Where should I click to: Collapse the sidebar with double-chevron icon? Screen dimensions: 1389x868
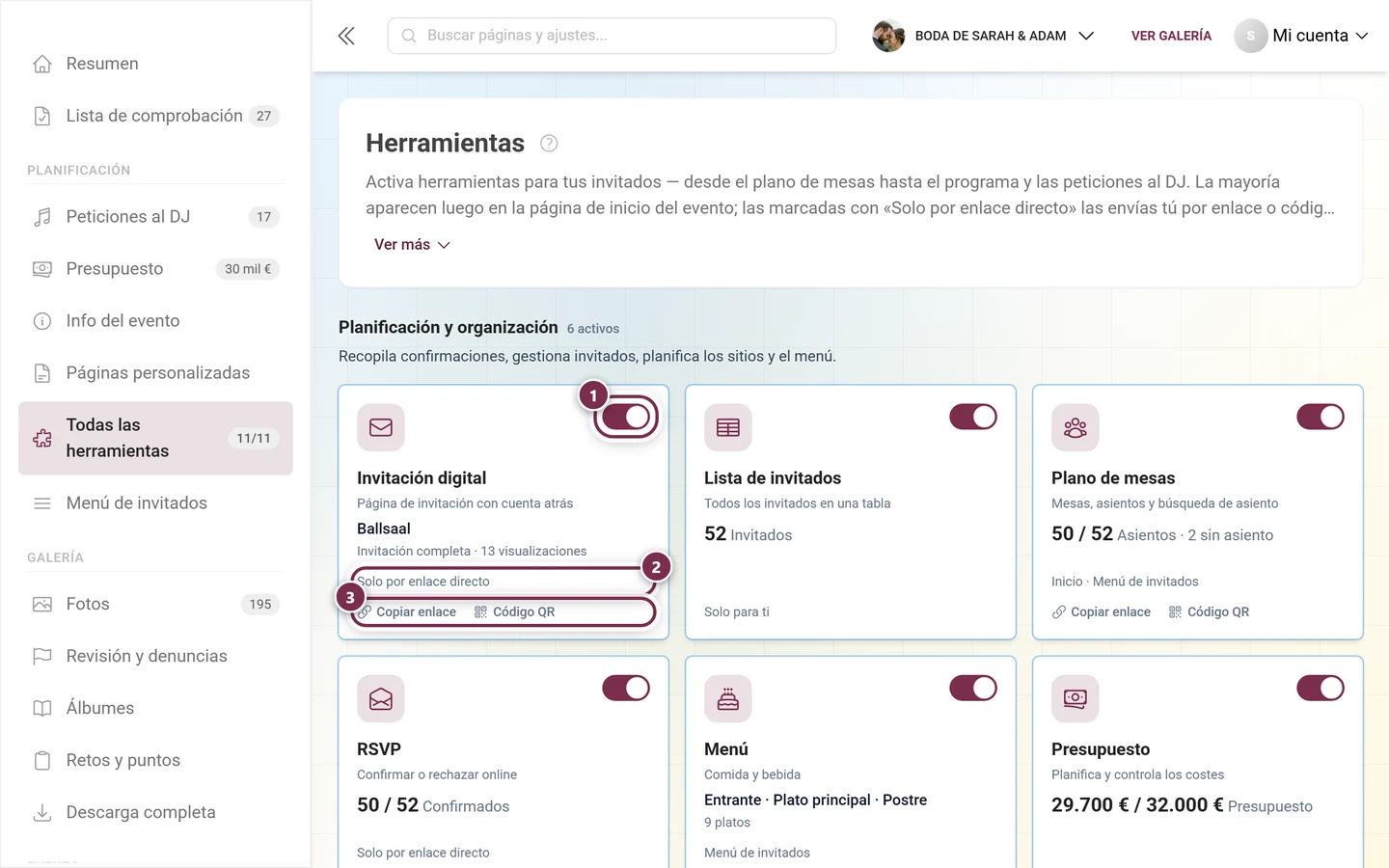(346, 36)
